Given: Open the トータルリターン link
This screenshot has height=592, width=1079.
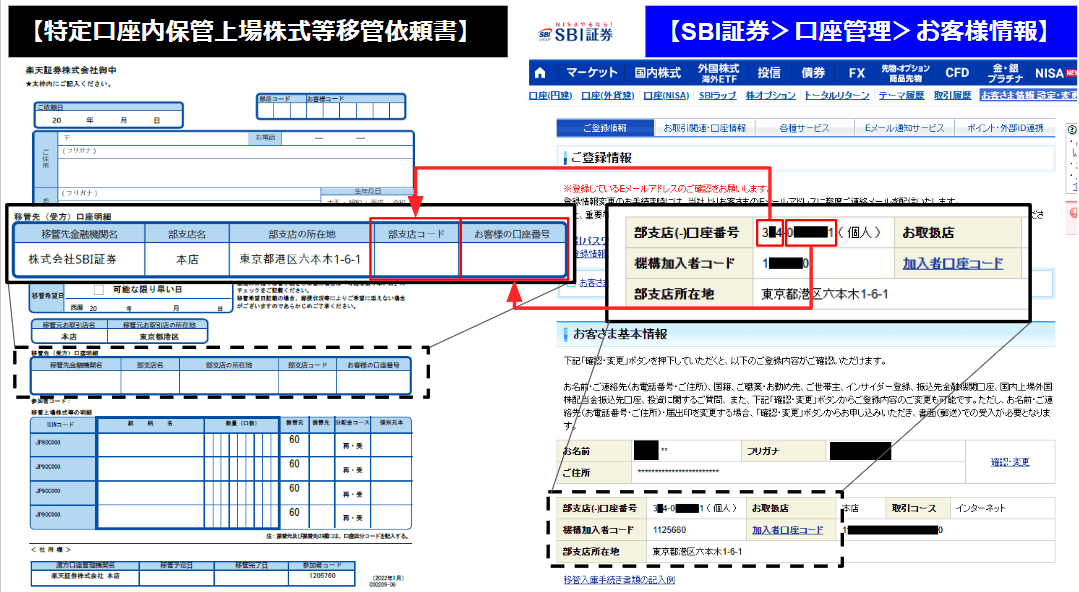Looking at the screenshot, I should (x=837, y=96).
